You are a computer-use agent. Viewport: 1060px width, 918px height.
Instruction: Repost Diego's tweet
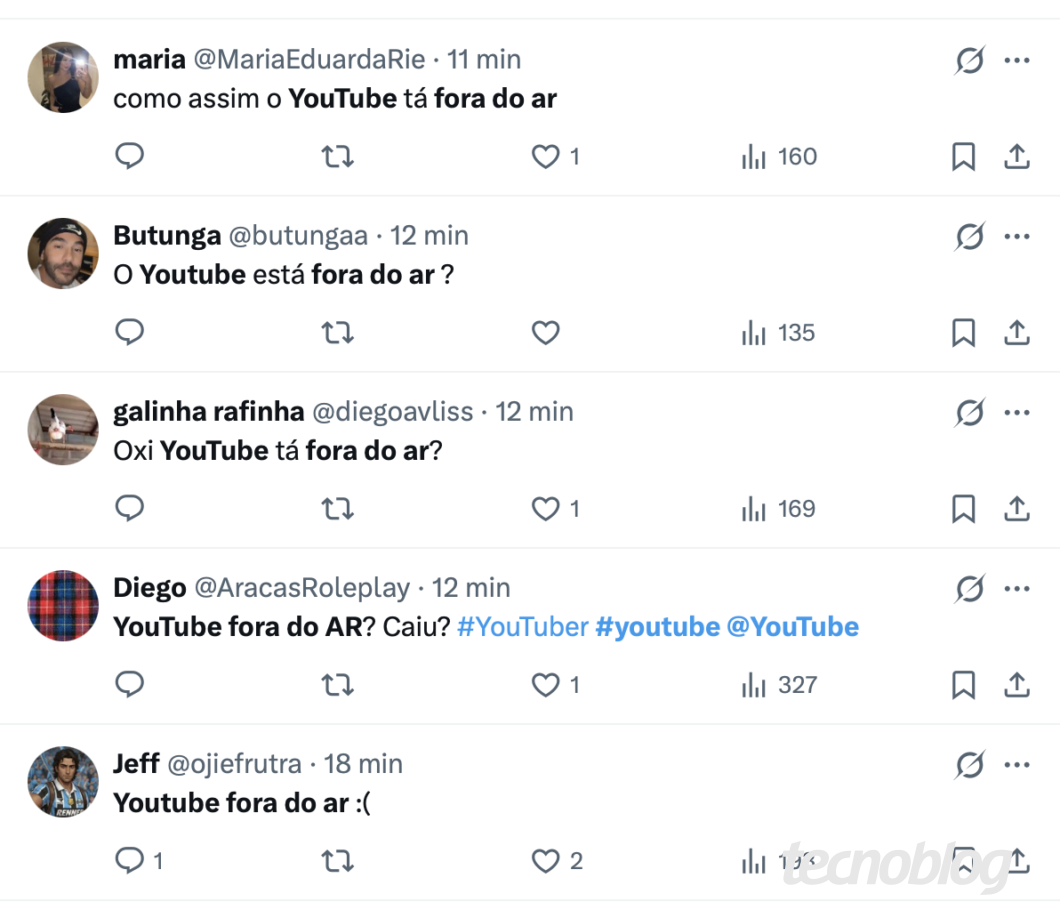coord(338,685)
